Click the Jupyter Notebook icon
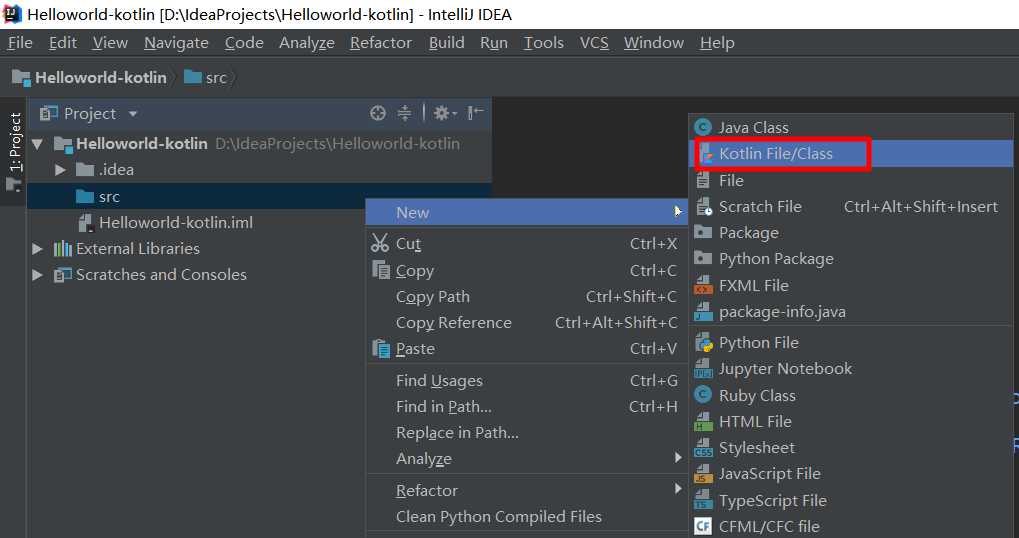The width and height of the screenshot is (1019, 538). pos(703,369)
